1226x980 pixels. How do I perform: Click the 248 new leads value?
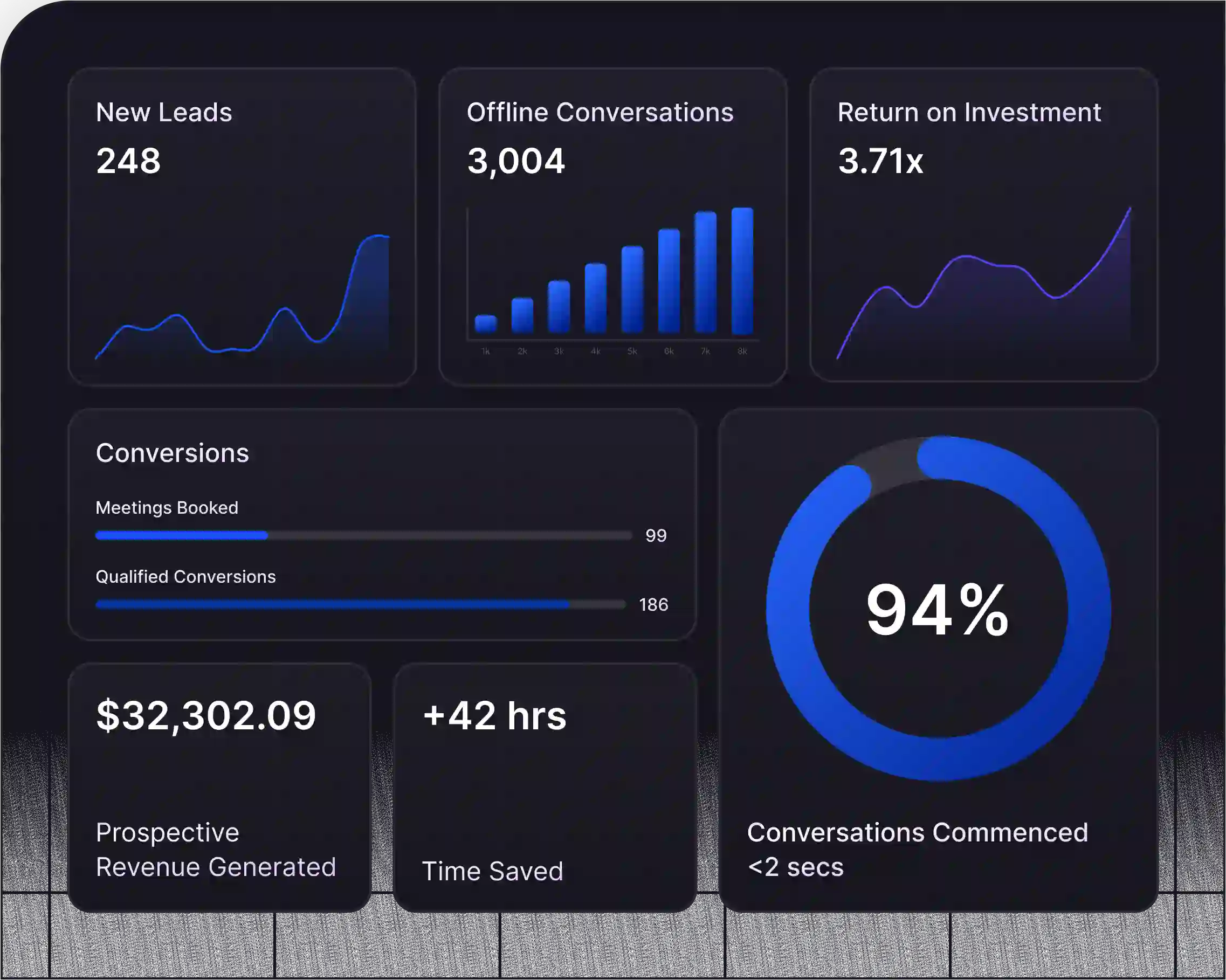tap(128, 161)
